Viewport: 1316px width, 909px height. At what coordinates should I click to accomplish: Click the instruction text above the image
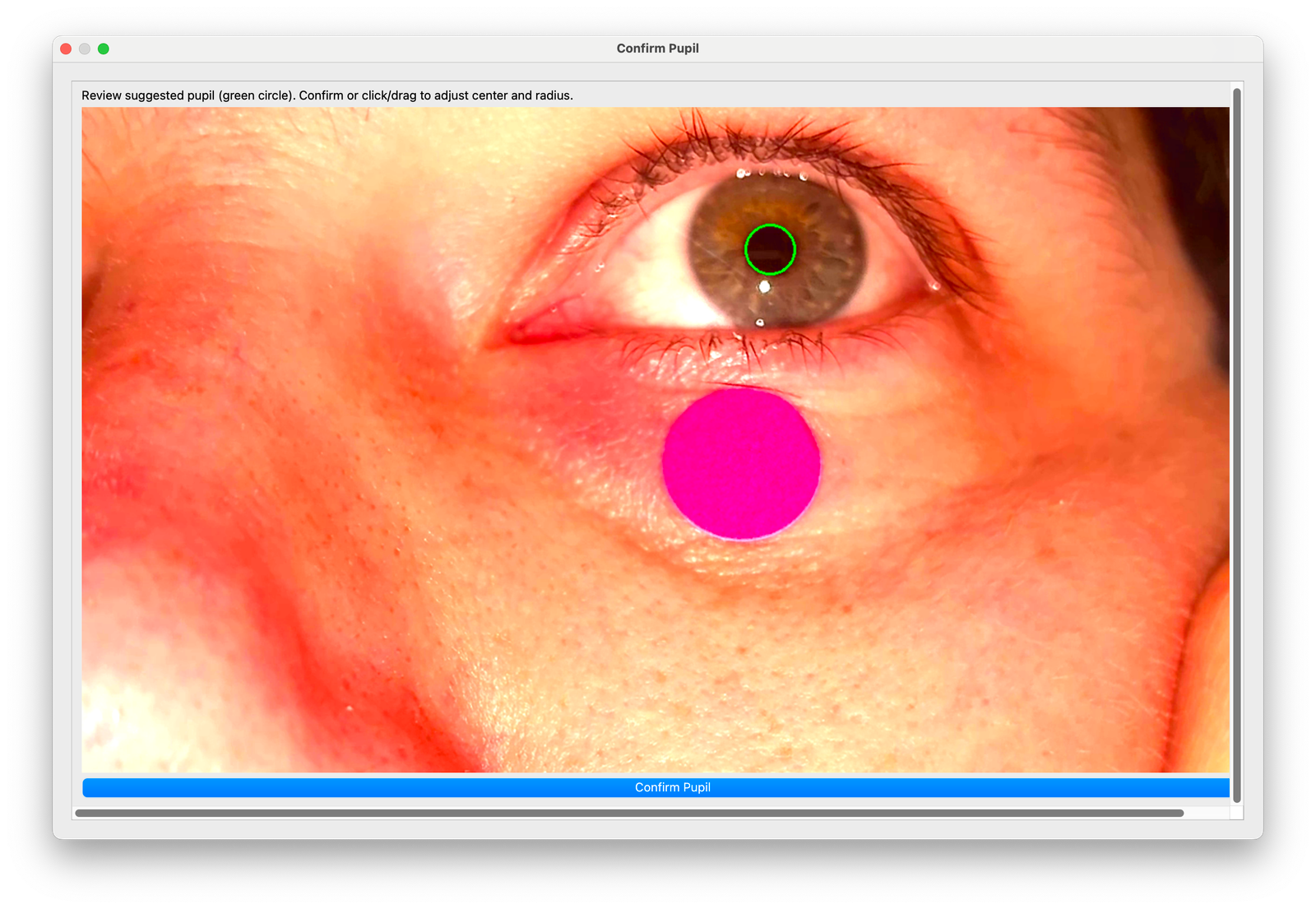[x=327, y=95]
